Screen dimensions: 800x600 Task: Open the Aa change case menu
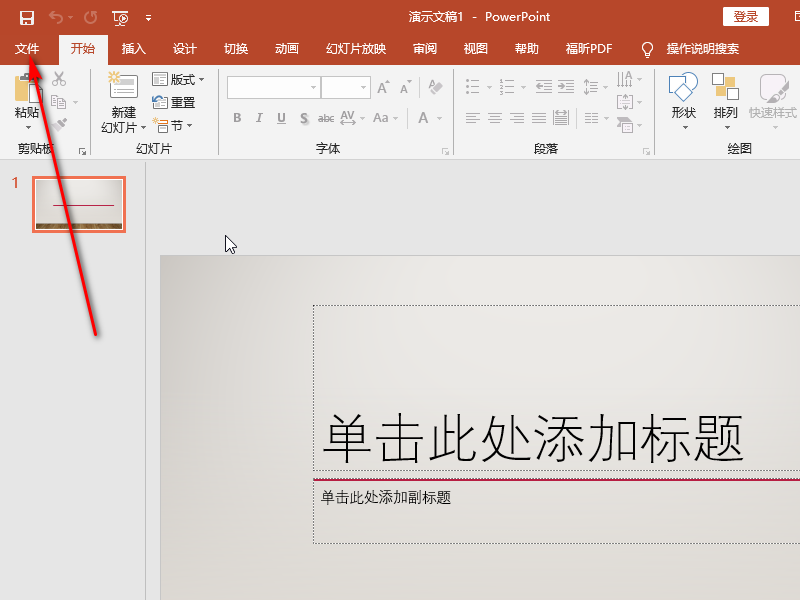pos(385,118)
